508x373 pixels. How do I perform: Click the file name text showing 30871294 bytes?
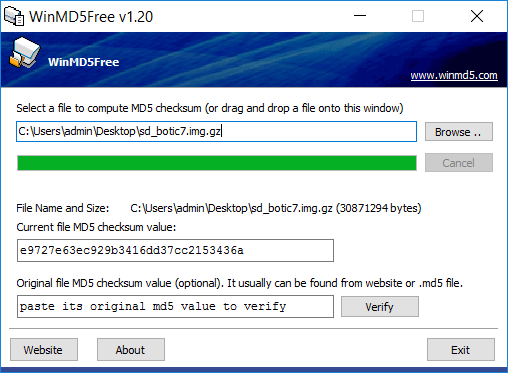(x=276, y=208)
